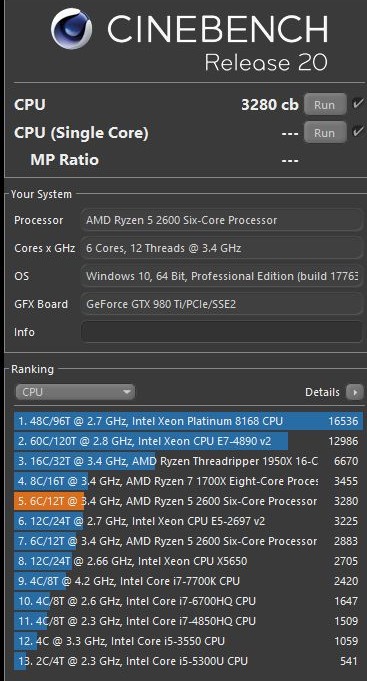Toggle the CPU (Single Core) checkbox

tap(358, 132)
